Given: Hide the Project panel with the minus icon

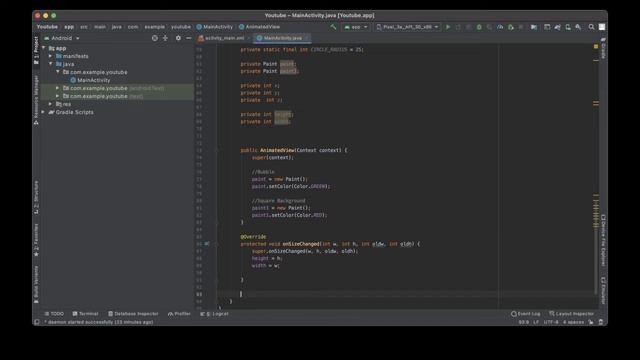Looking at the screenshot, I should click(189, 38).
